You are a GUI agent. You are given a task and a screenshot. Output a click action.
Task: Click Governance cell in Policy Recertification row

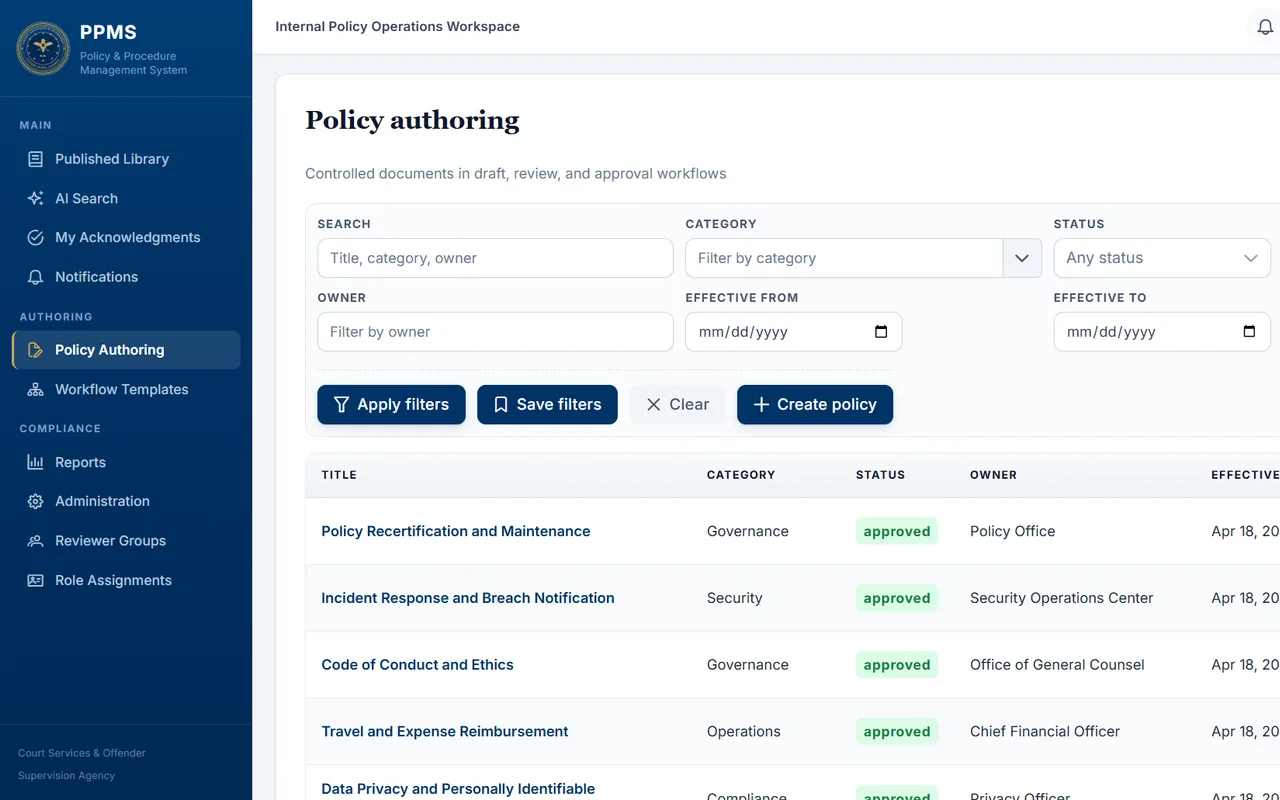click(x=747, y=531)
